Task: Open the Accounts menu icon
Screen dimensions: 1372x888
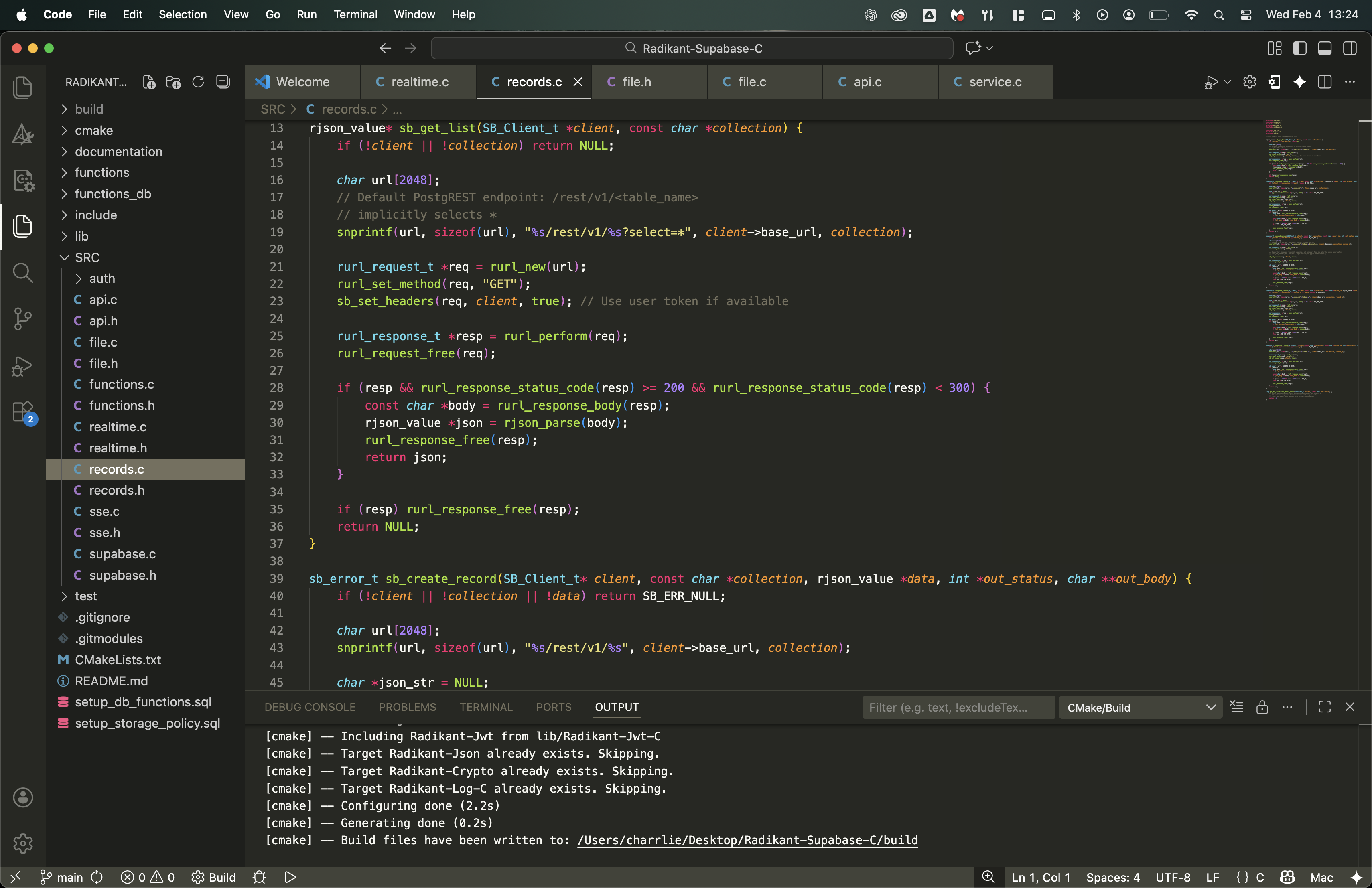Action: (23, 797)
